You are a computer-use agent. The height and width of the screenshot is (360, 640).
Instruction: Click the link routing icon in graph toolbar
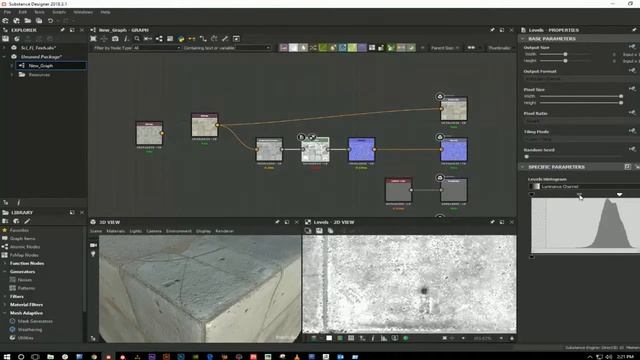pyautogui.click(x=203, y=39)
